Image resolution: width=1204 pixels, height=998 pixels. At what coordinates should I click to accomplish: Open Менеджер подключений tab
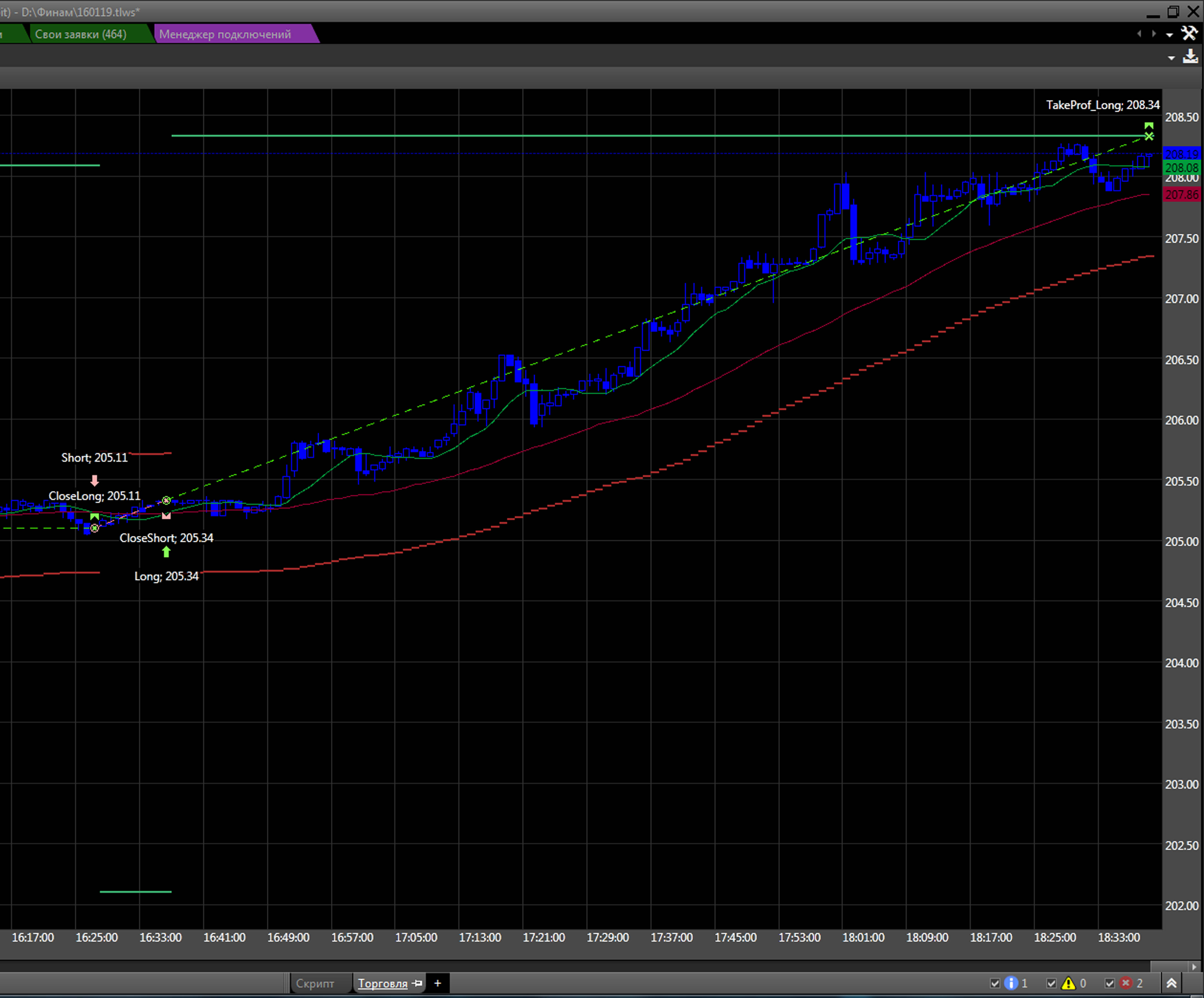coord(225,34)
